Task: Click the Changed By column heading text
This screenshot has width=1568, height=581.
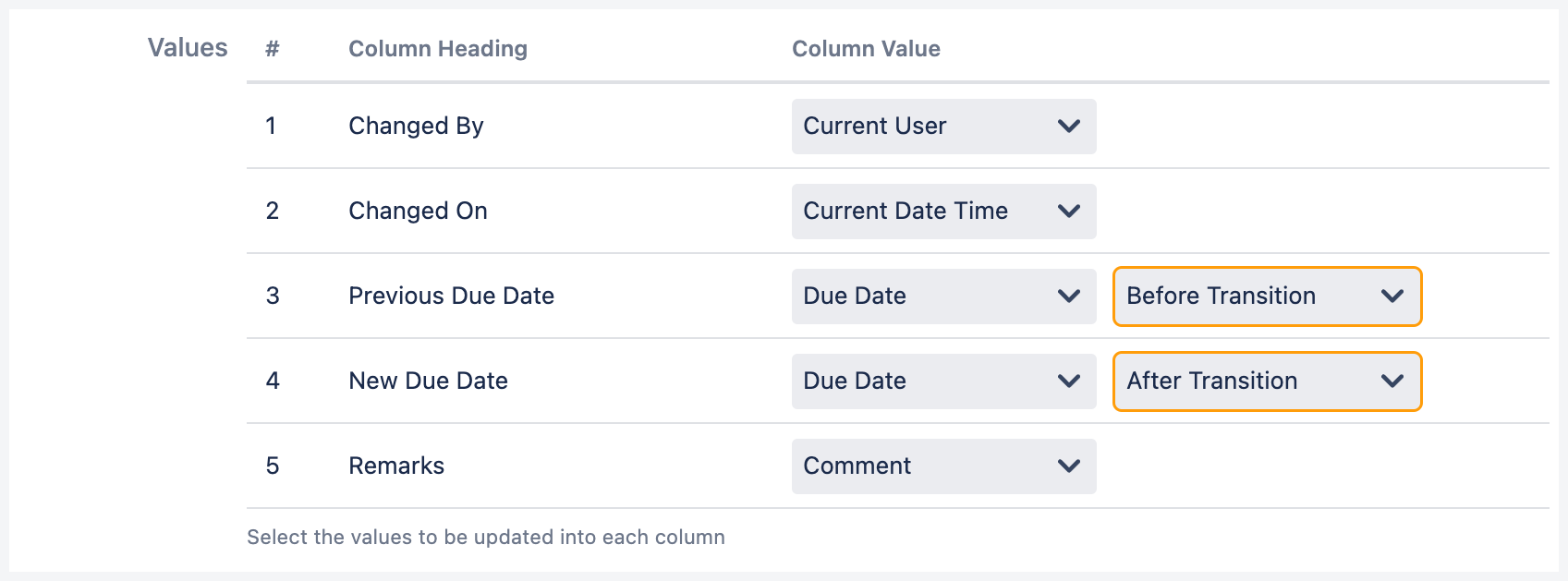Action: pyautogui.click(x=416, y=127)
